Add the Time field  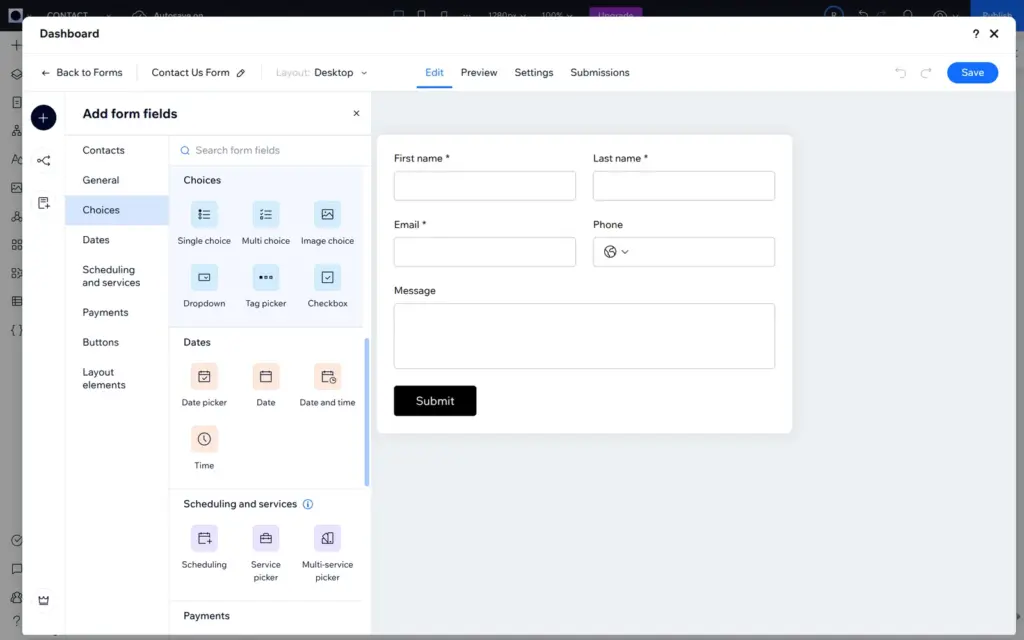pos(204,448)
